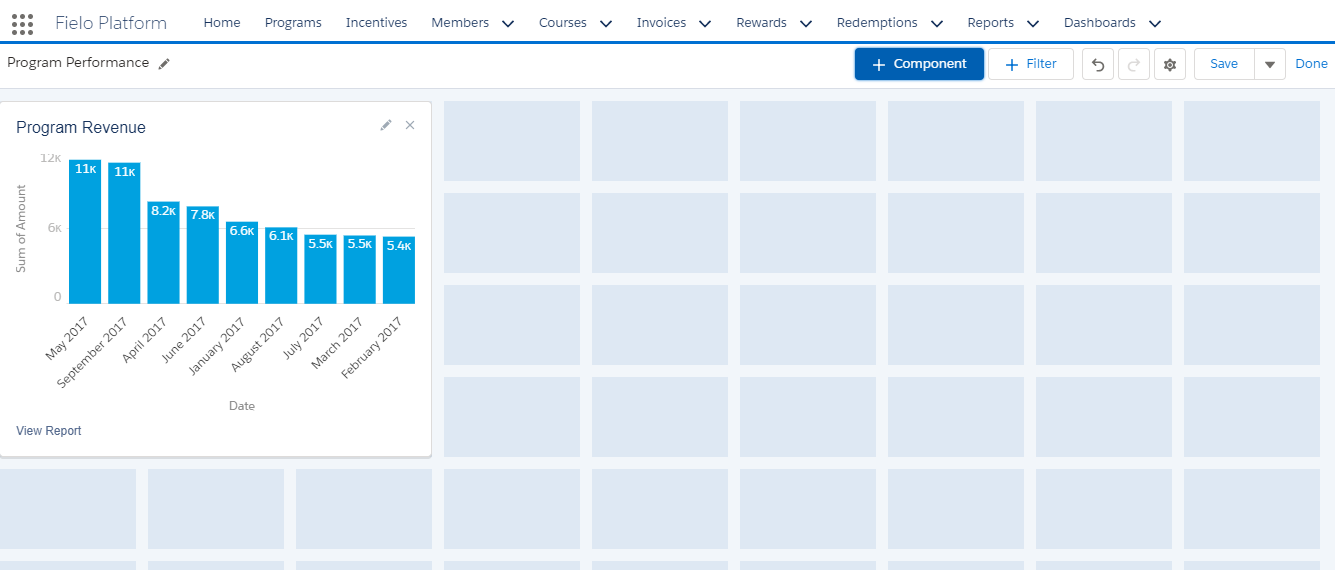Open the Rewards tab
Image resolution: width=1335 pixels, height=570 pixels.
[x=761, y=23]
